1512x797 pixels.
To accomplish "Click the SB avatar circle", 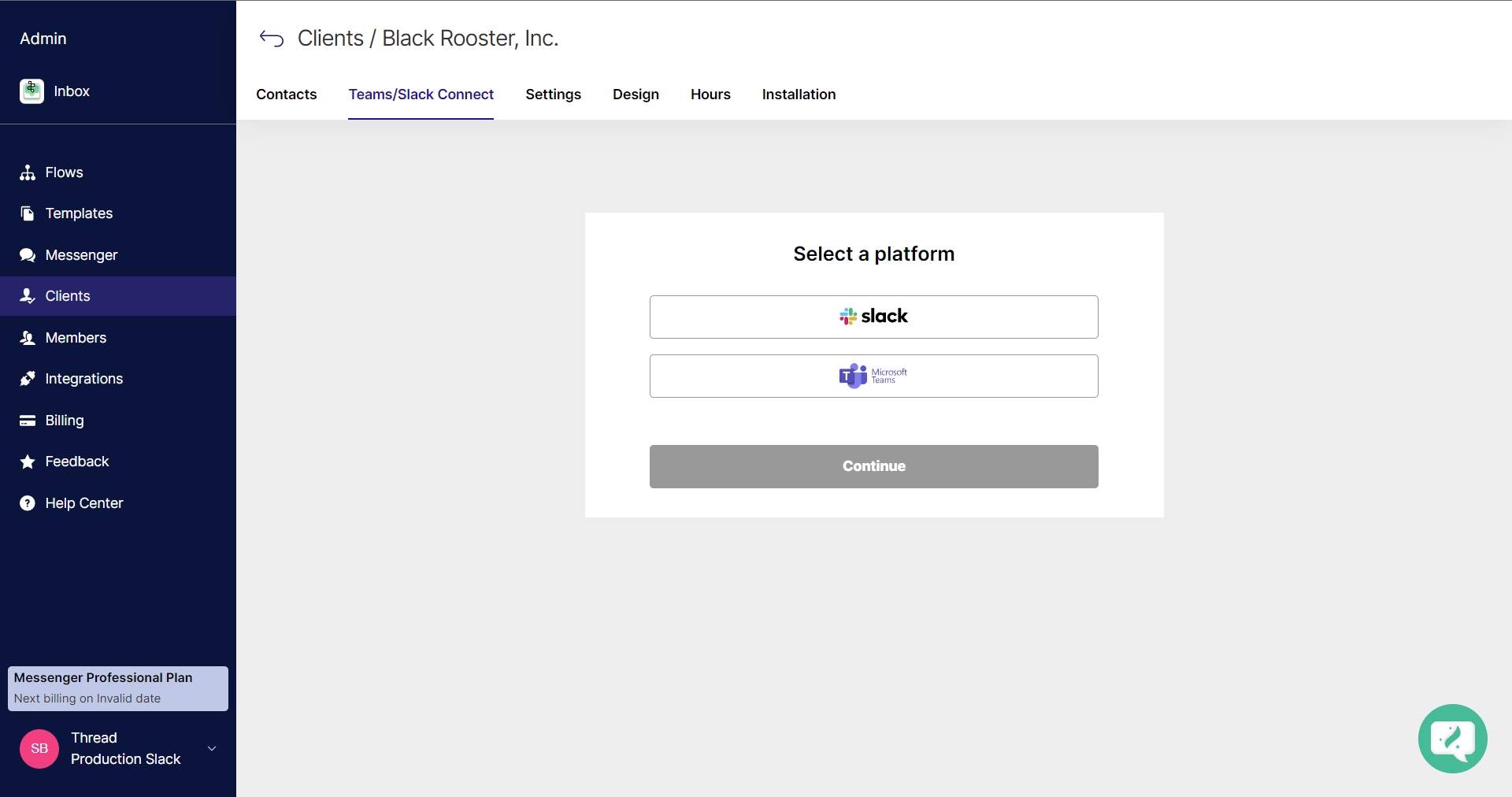I will [39, 748].
